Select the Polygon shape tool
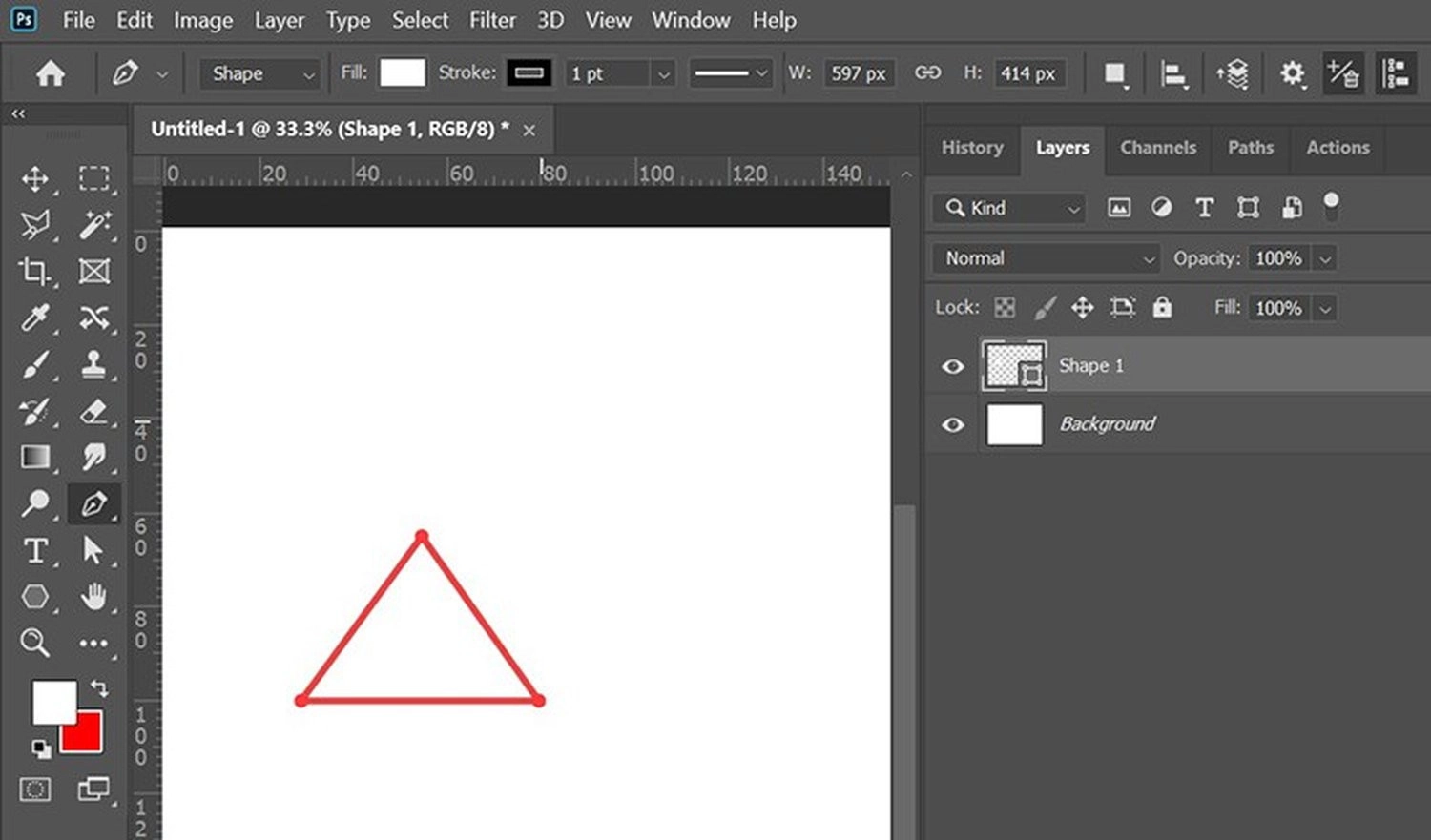This screenshot has width=1431, height=840. (x=35, y=597)
